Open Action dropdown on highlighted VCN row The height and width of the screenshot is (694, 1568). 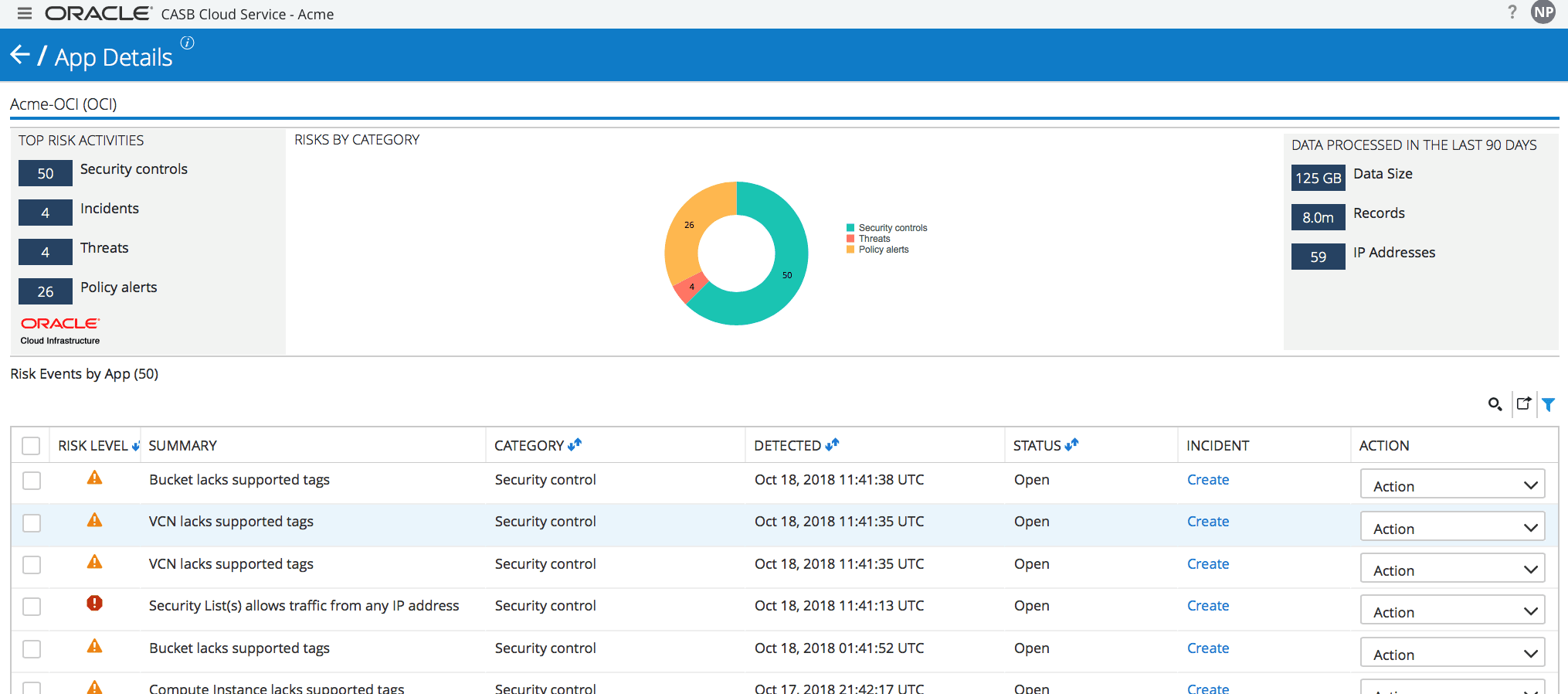(1452, 527)
